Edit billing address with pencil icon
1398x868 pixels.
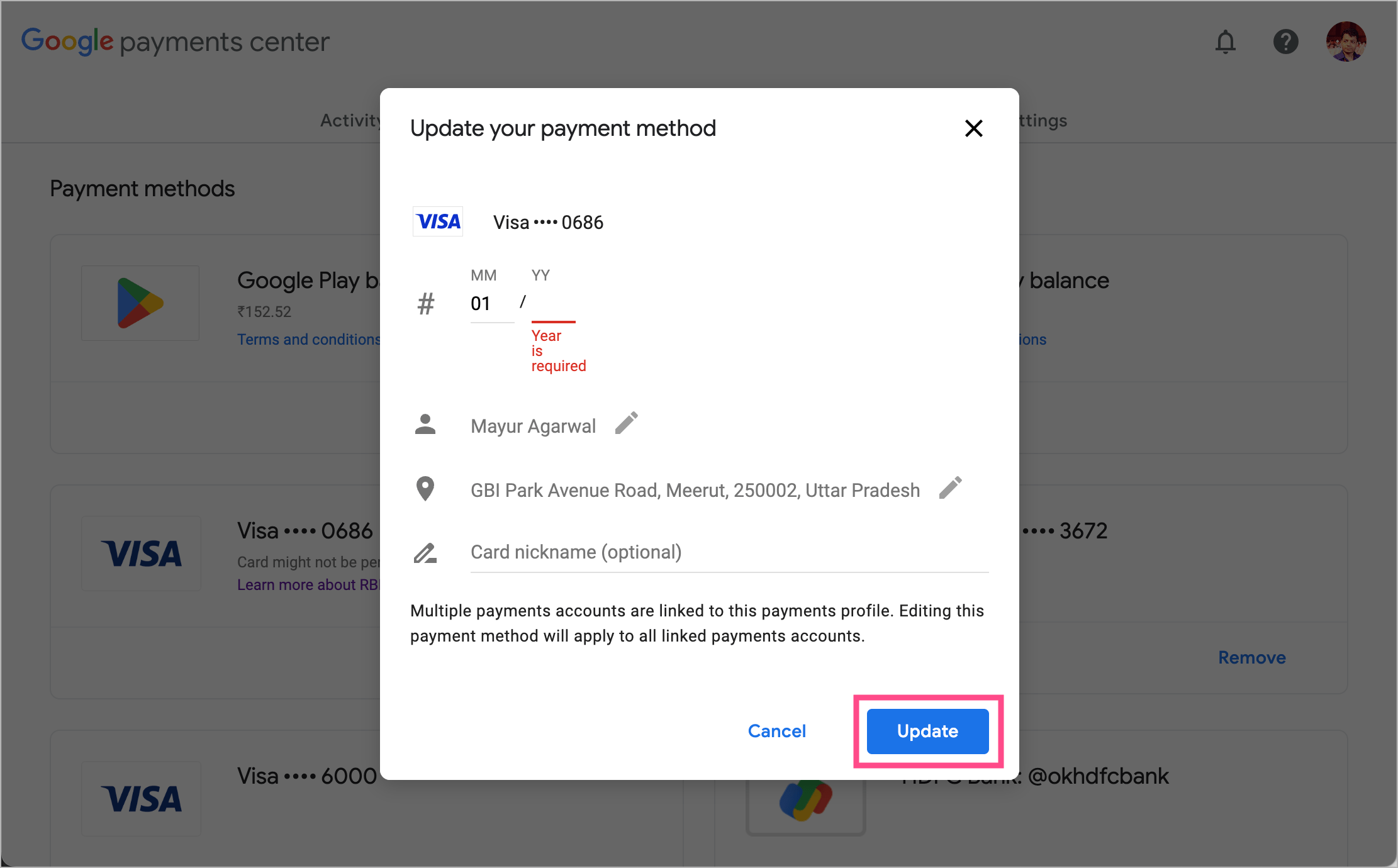[950, 487]
